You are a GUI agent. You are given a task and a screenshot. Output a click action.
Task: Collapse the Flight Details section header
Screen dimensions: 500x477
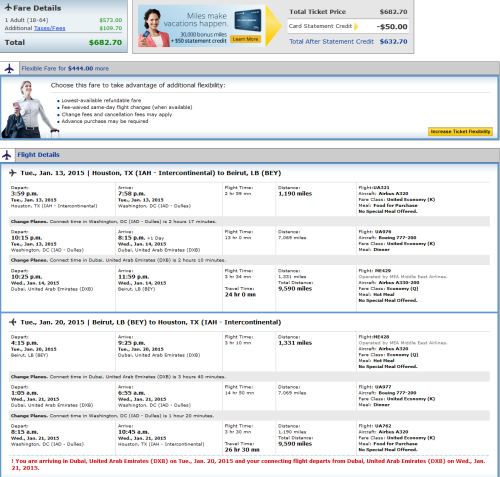38,155
